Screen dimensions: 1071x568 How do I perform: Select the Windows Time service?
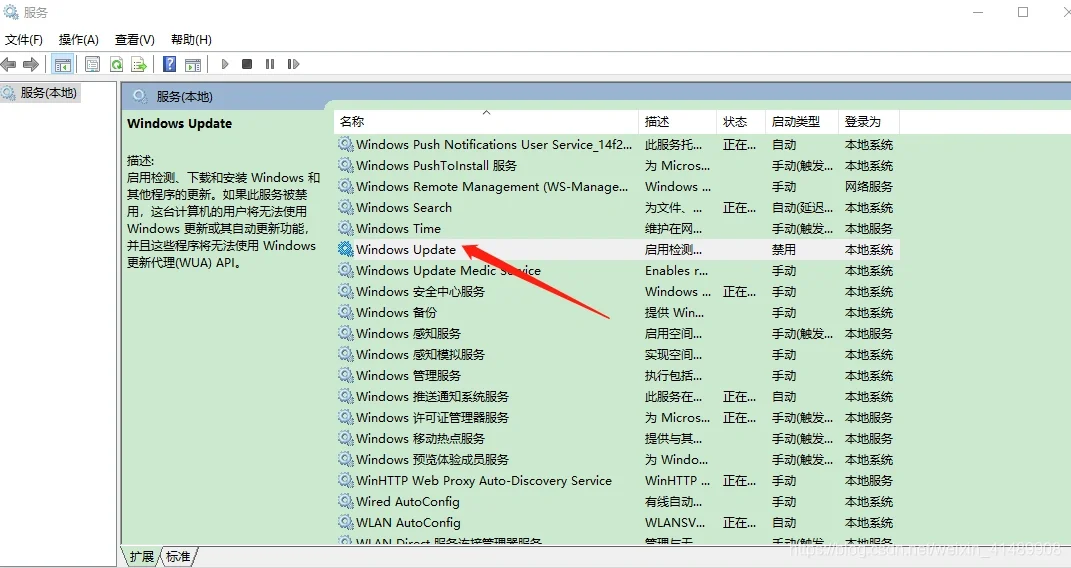617,229
